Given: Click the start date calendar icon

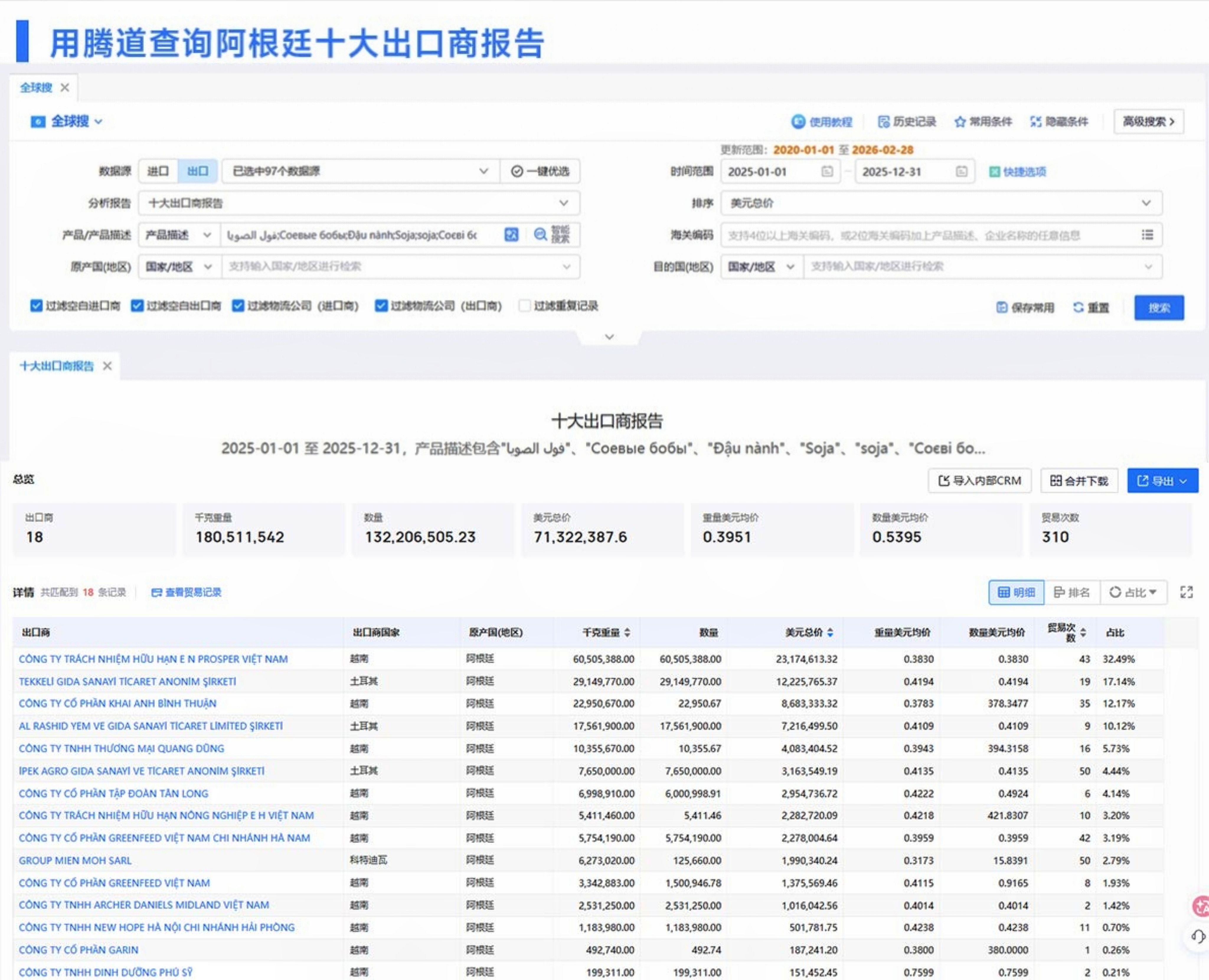Looking at the screenshot, I should pos(827,171).
